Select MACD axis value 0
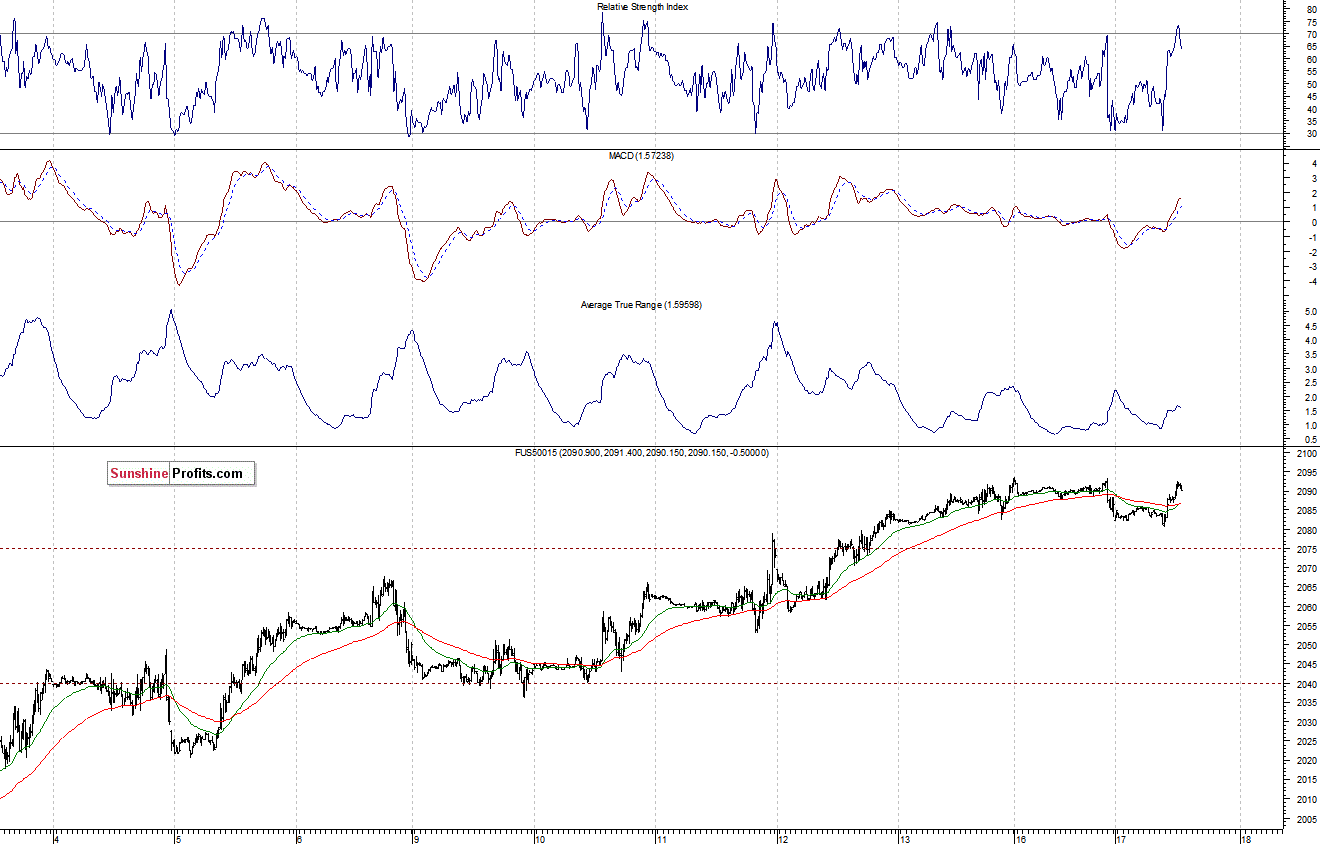This screenshot has height=844, width=1320. [1313, 222]
